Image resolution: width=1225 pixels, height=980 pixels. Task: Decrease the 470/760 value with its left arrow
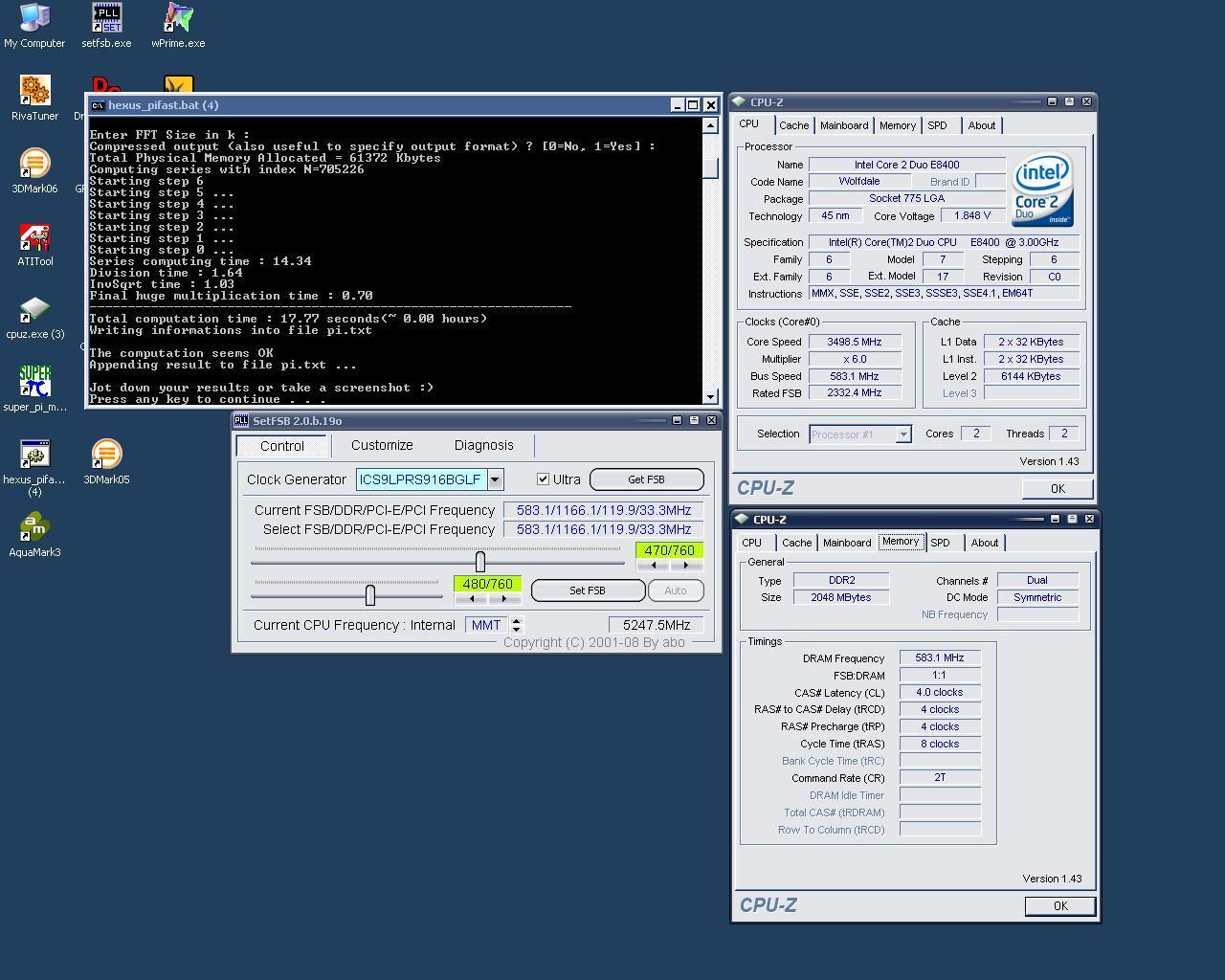click(654, 565)
